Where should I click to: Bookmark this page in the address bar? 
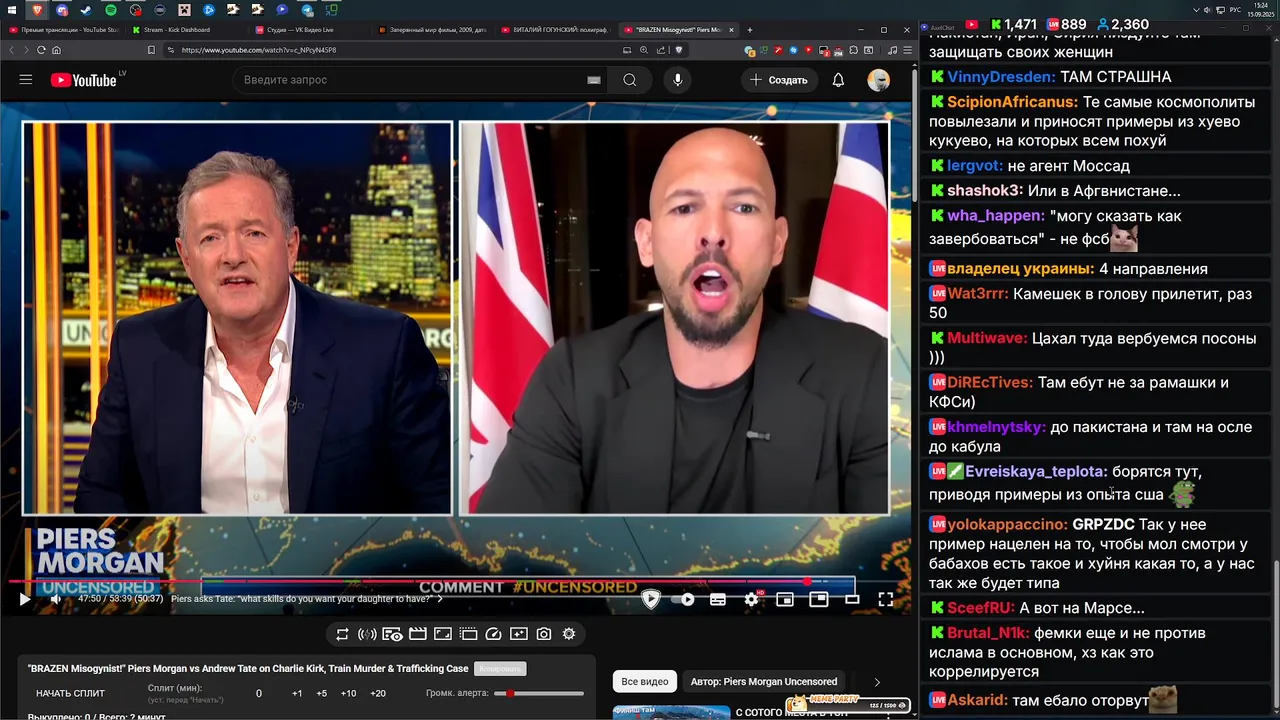(x=151, y=50)
